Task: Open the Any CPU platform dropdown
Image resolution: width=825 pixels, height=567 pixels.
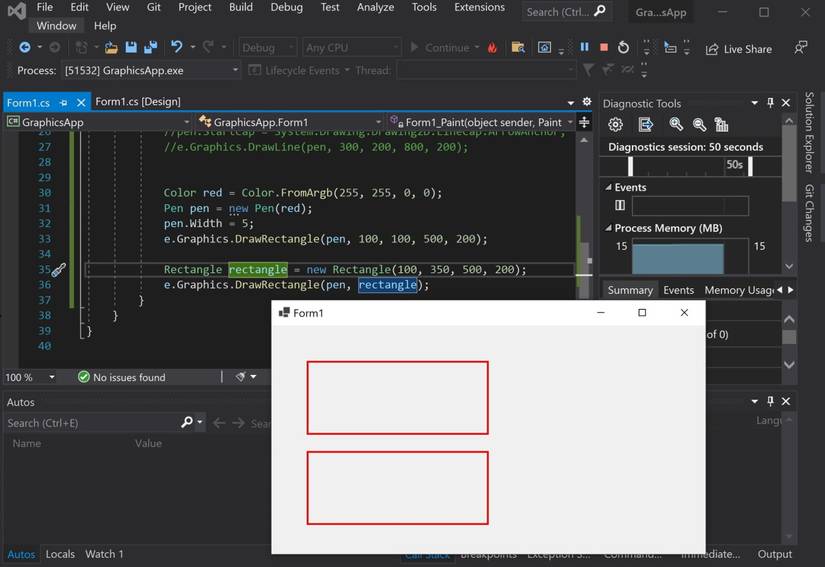Action: pos(351,48)
